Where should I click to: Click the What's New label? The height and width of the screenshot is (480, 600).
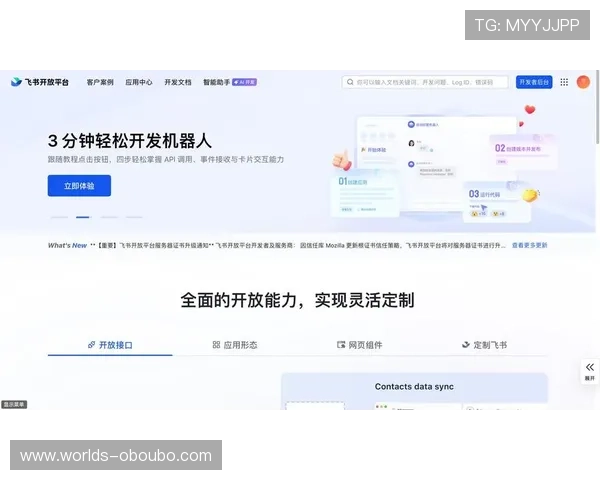pos(67,245)
